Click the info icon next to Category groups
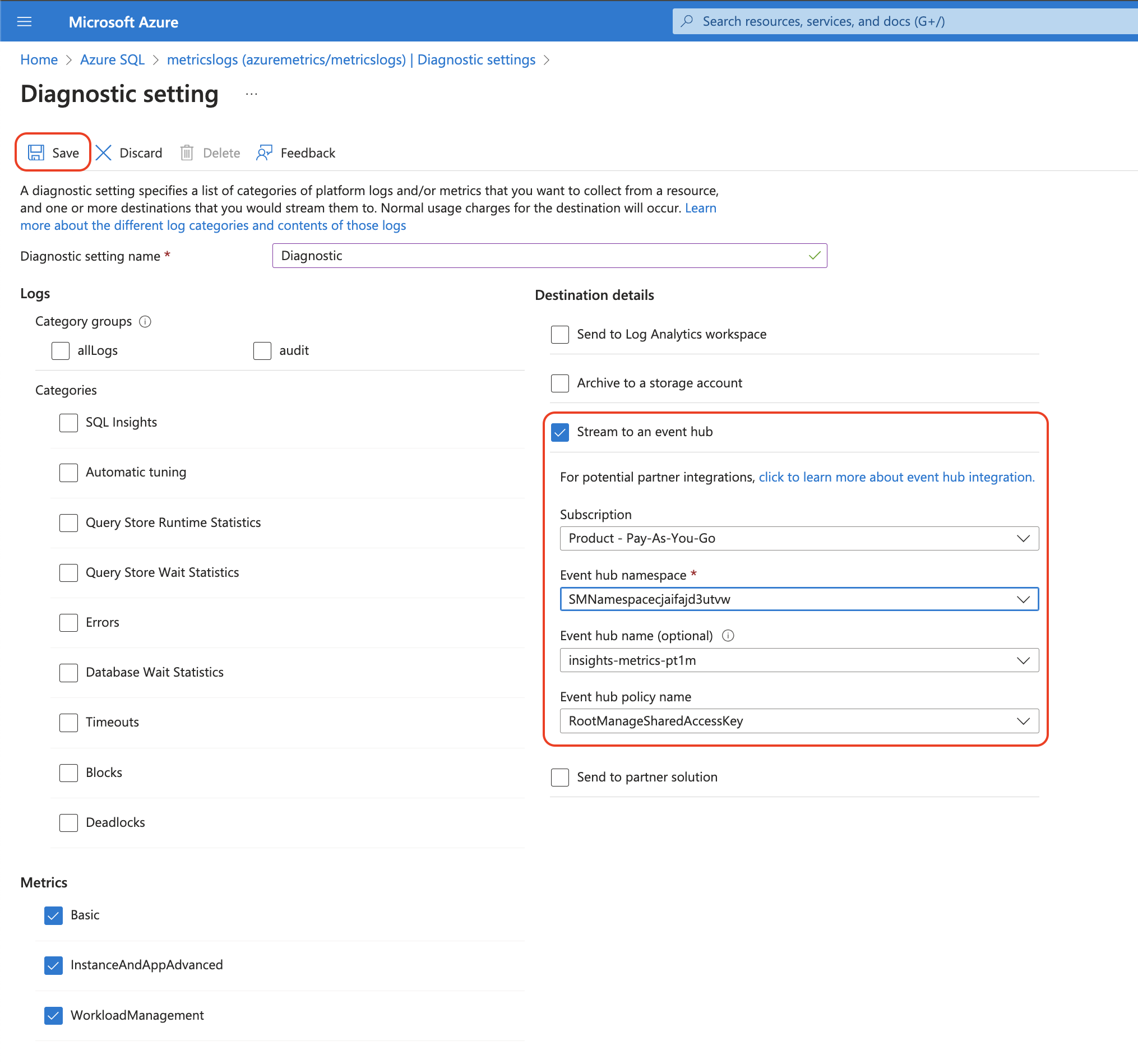 [x=145, y=321]
